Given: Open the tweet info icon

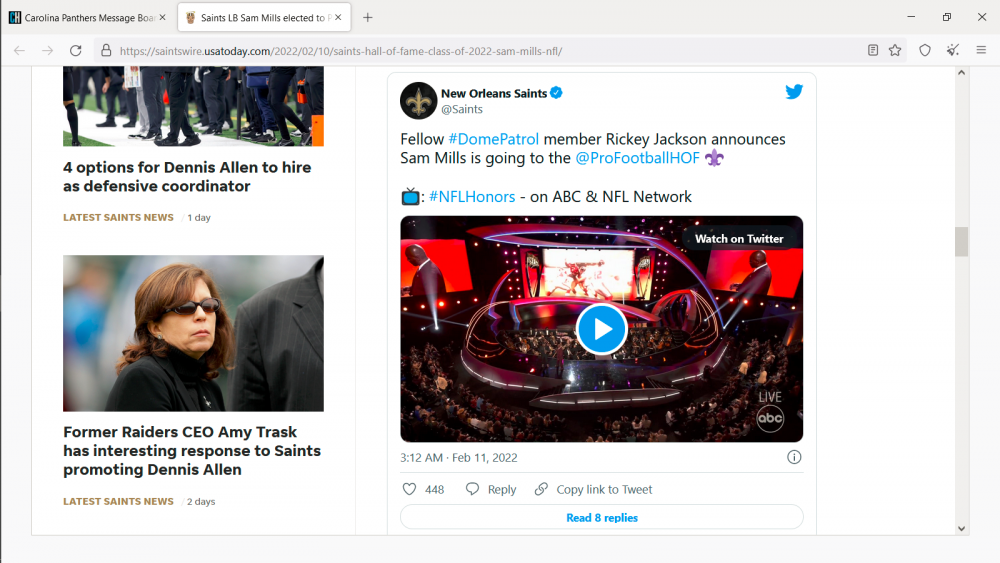Looking at the screenshot, I should 794,457.
